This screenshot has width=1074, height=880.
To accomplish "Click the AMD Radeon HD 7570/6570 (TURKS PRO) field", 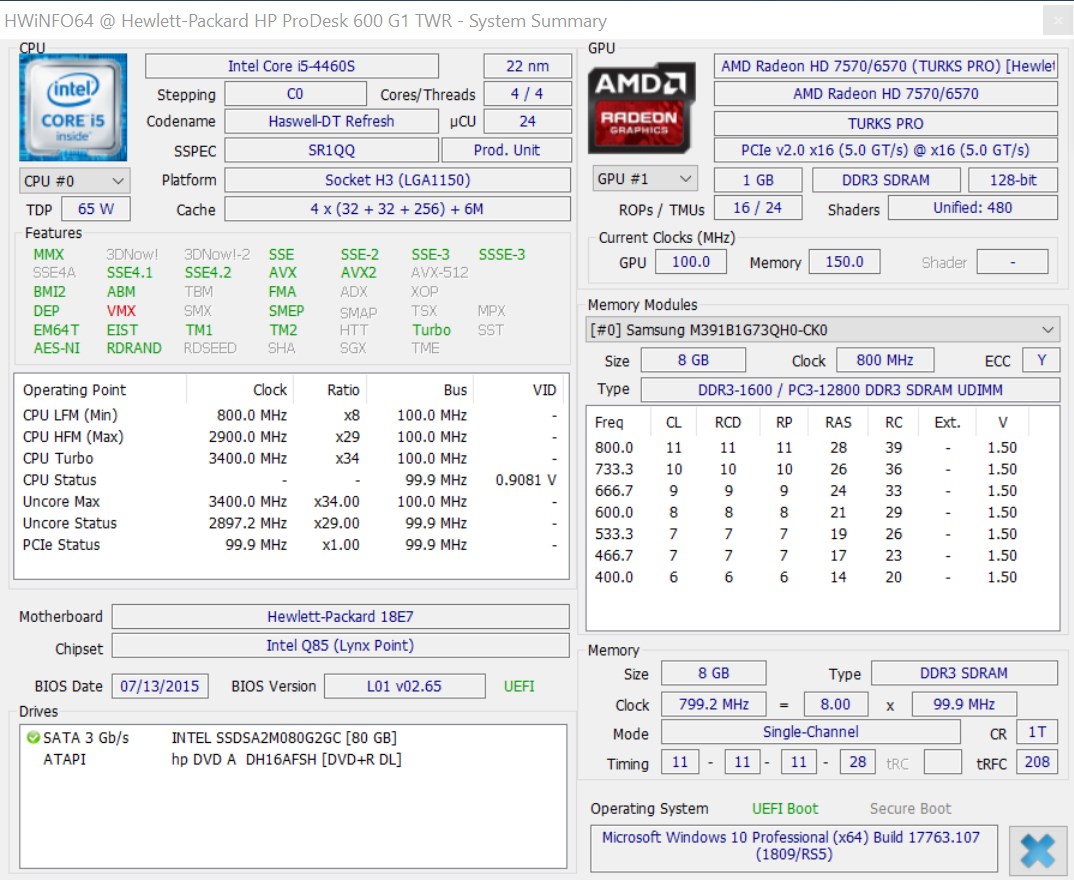I will [886, 66].
